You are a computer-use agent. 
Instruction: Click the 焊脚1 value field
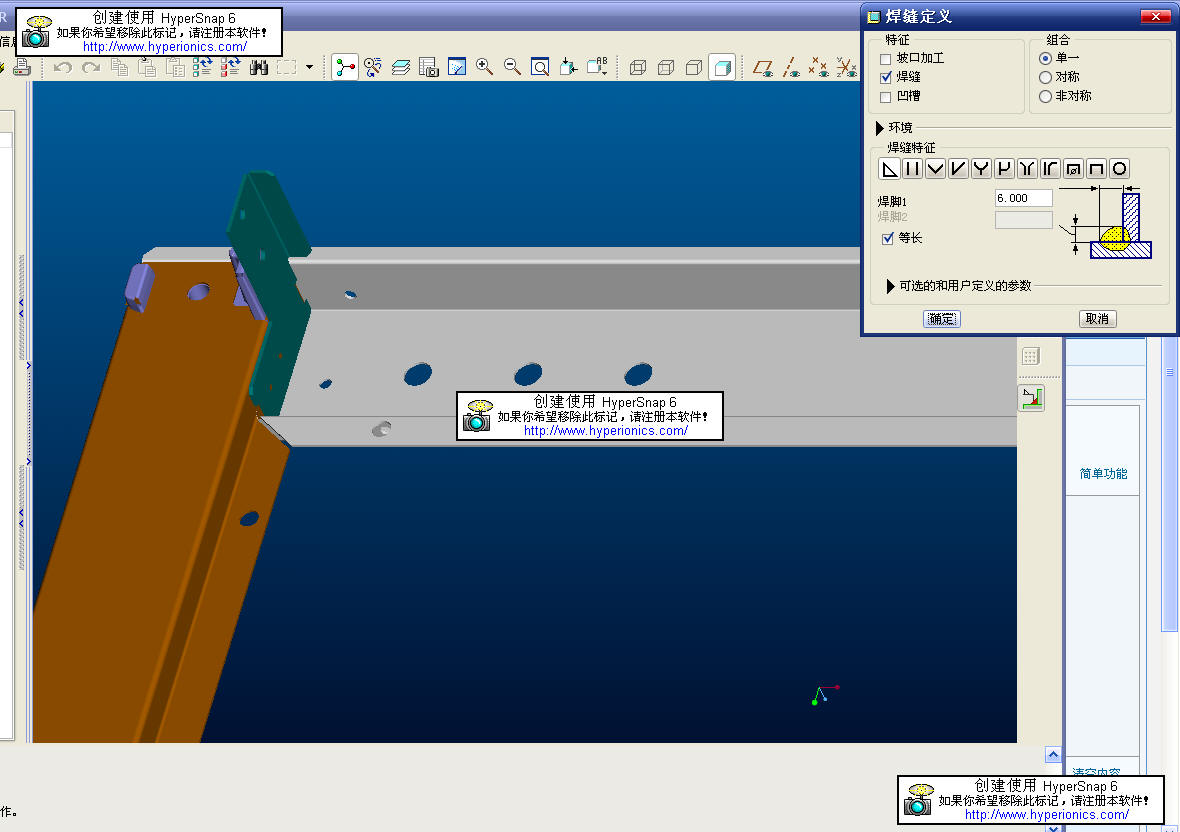coord(1023,199)
